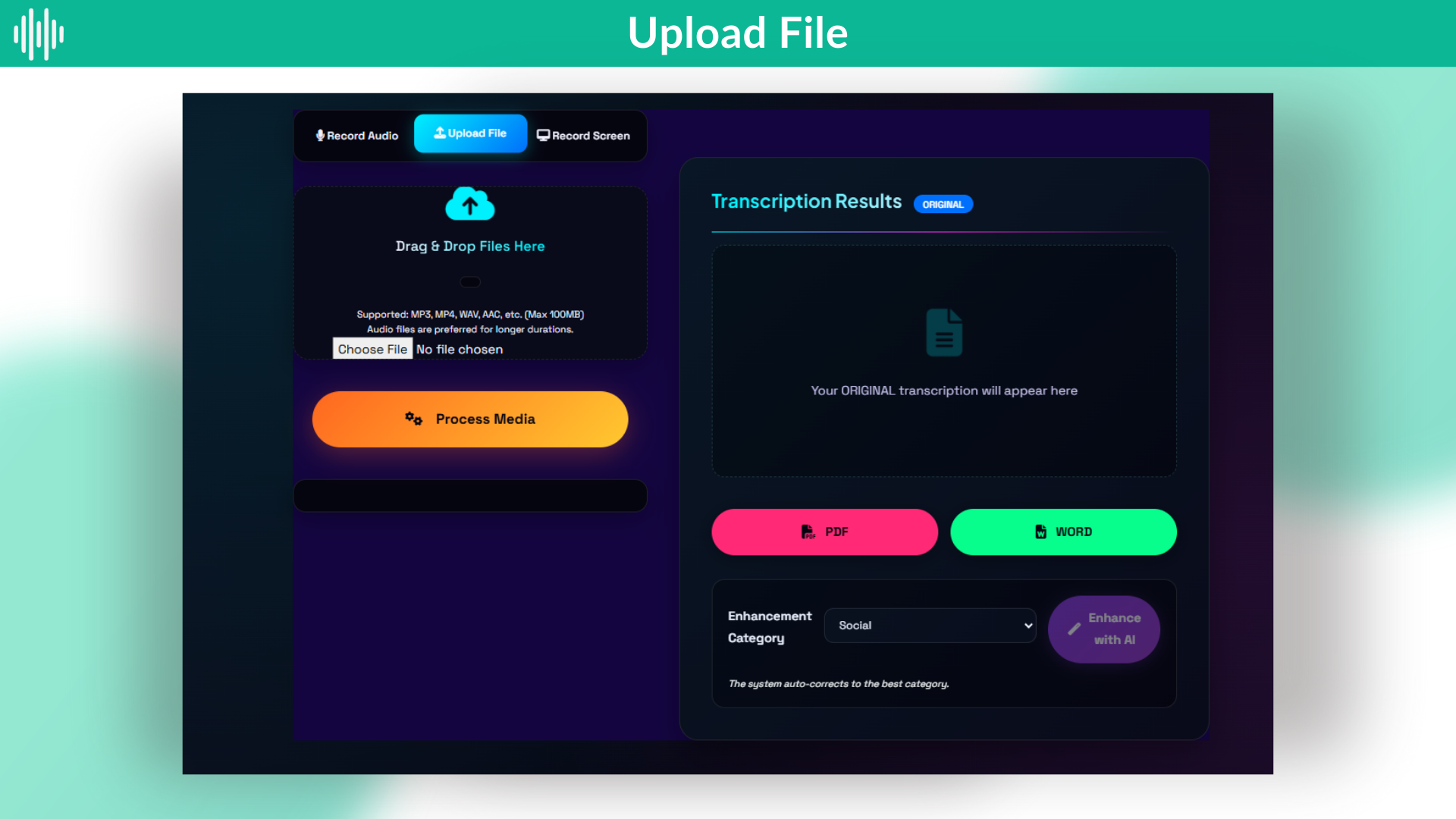
Task: Click the microphone icon on Record Audio
Action: click(320, 135)
